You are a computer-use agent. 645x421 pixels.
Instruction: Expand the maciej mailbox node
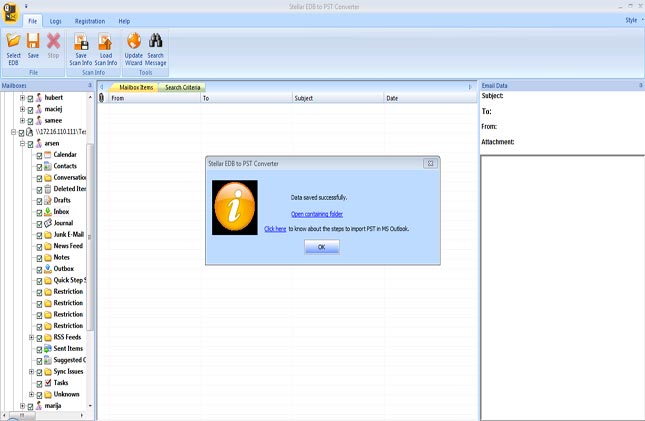click(x=22, y=109)
